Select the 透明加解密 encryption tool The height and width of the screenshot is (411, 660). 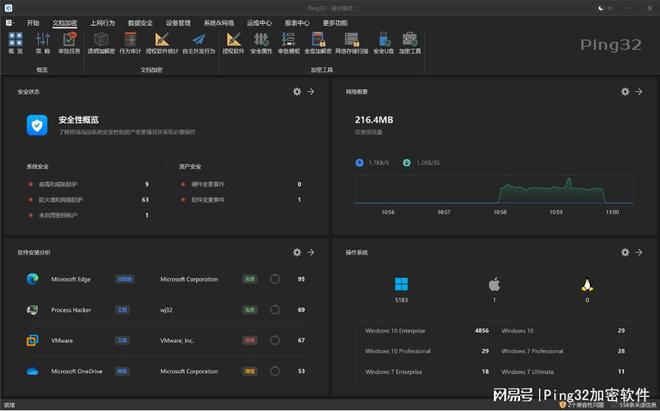[x=101, y=41]
